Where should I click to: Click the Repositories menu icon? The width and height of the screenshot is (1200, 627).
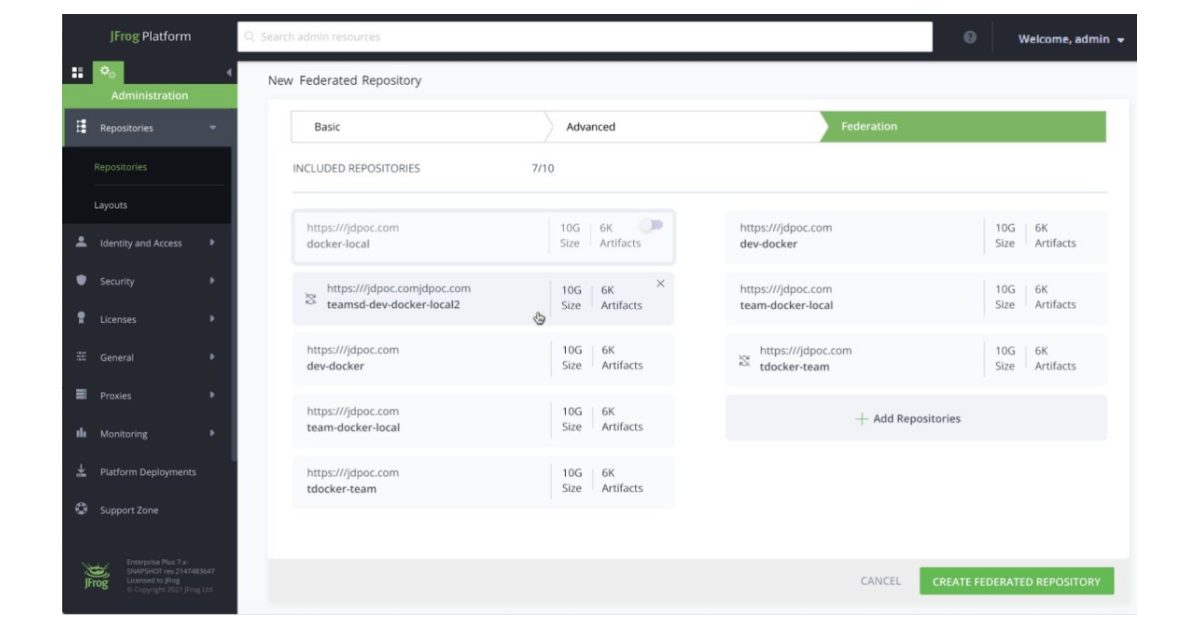tap(81, 127)
